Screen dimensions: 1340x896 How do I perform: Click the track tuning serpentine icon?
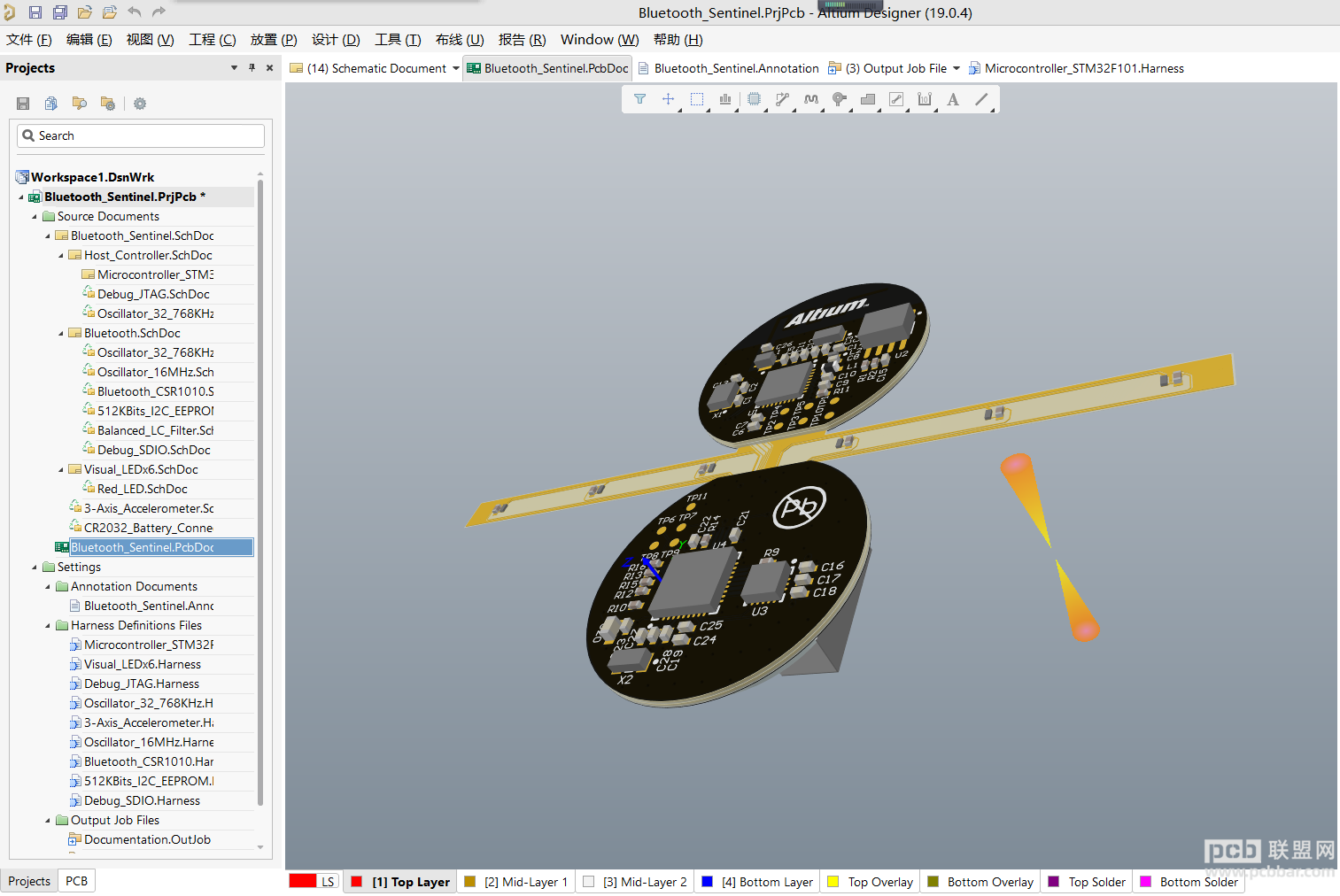tap(811, 99)
